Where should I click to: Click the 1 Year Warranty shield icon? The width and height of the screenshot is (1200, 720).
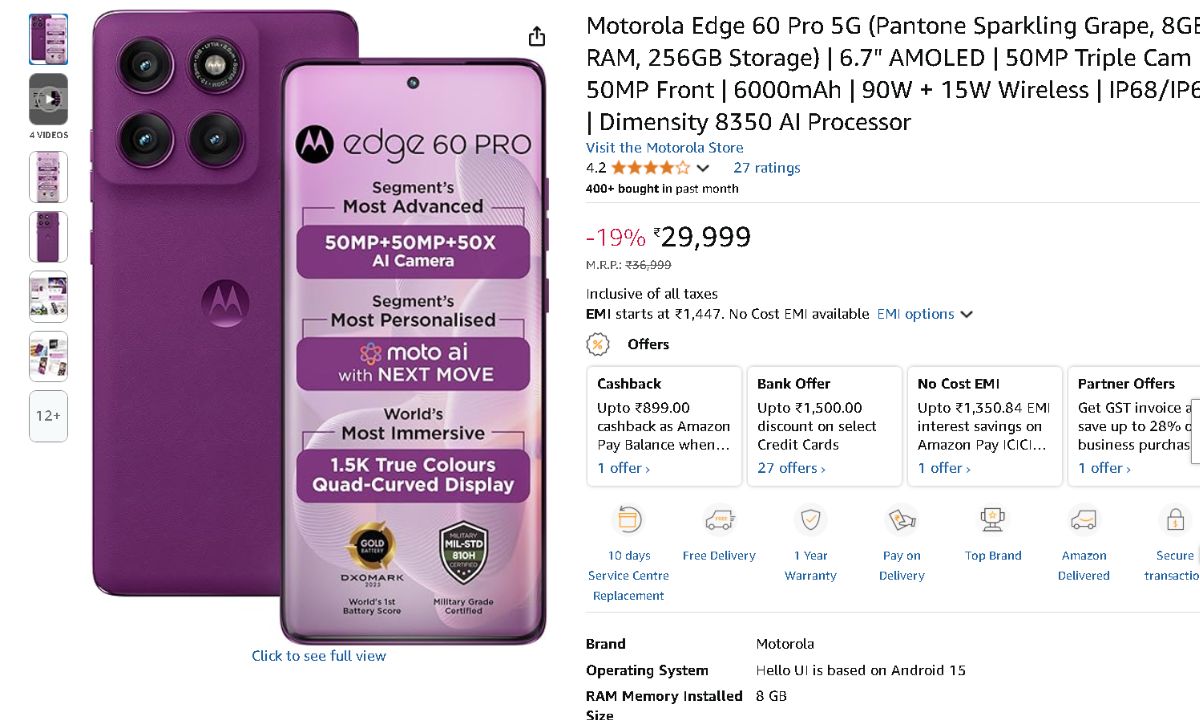[810, 520]
